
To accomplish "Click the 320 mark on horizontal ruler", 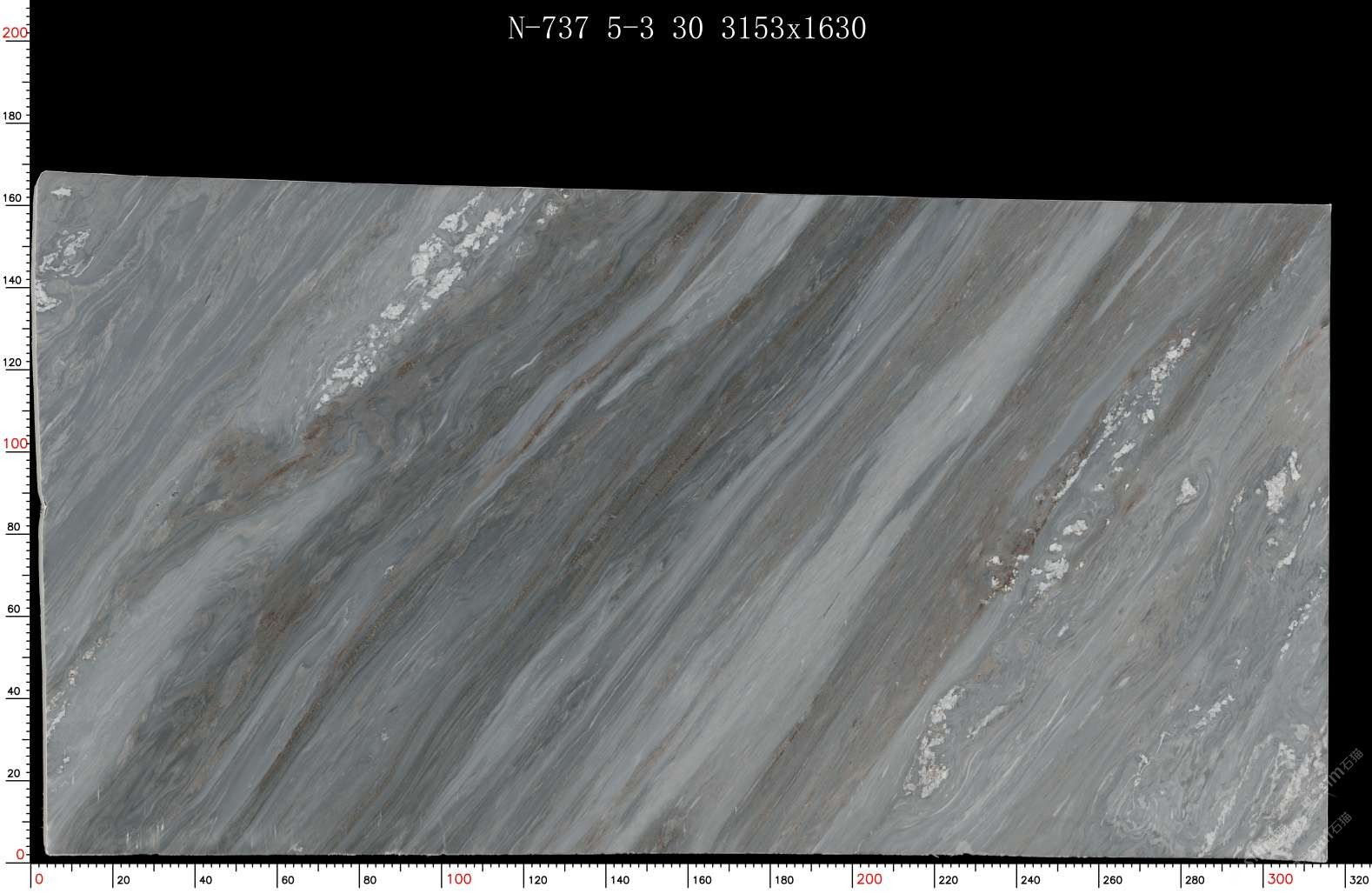I will pos(1360,879).
